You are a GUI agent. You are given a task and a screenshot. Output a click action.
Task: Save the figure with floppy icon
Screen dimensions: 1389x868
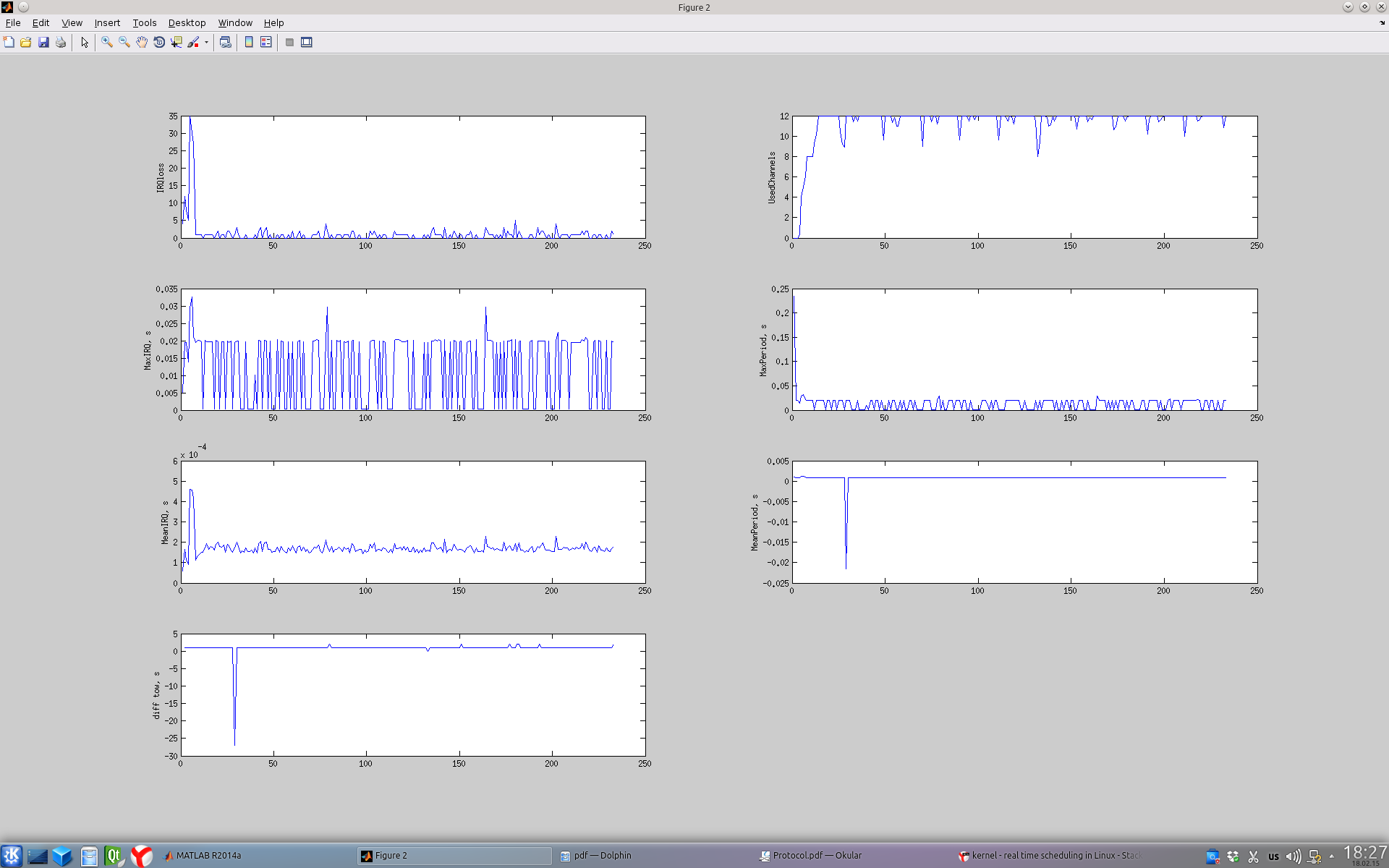click(x=43, y=42)
